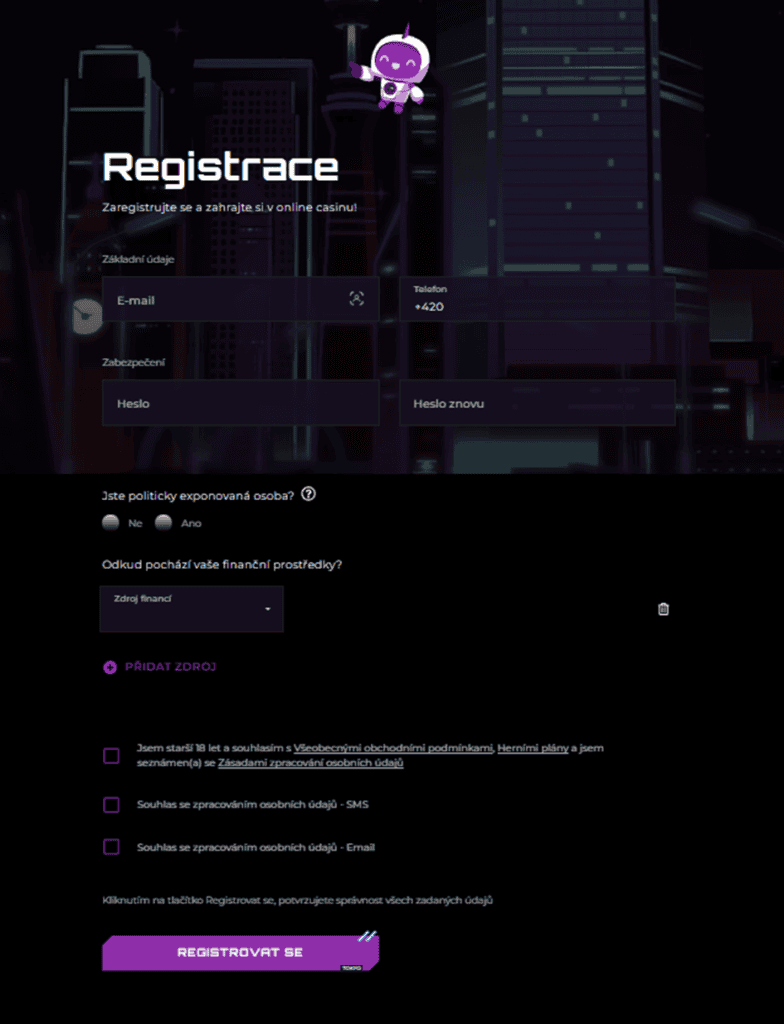Open the Herními plány link
Image resolution: width=784 pixels, height=1024 pixels.
(533, 748)
